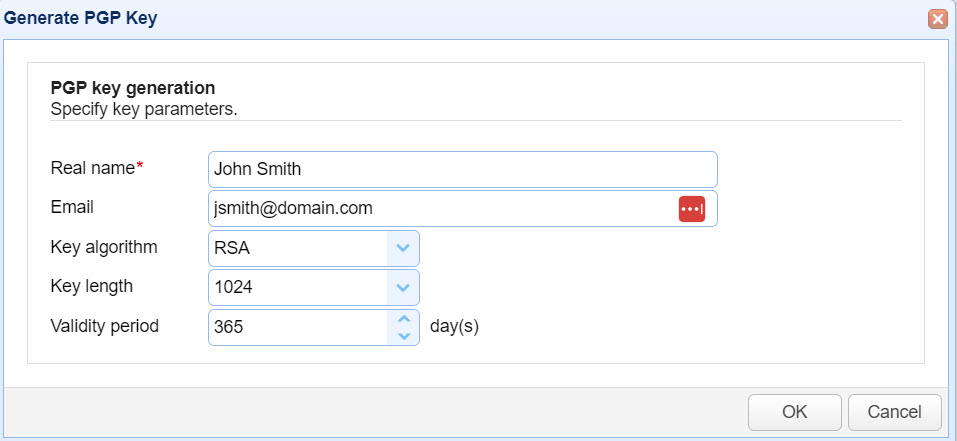Click the Key algorithm dropdown arrow

click(x=402, y=248)
